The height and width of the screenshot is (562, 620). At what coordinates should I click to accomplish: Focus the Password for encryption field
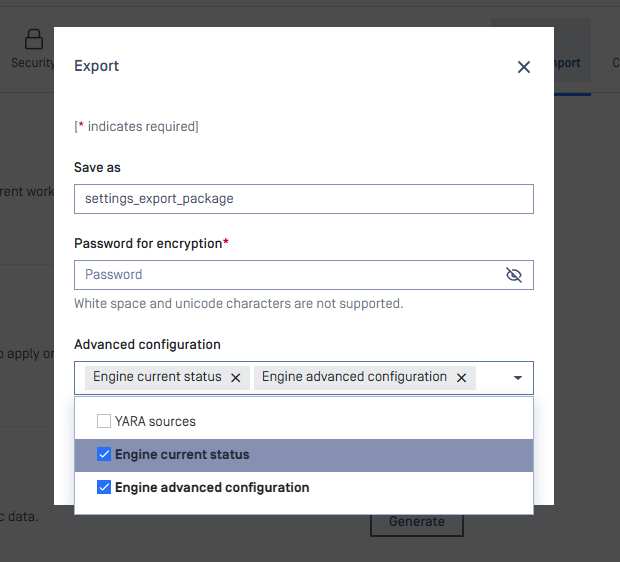point(304,275)
